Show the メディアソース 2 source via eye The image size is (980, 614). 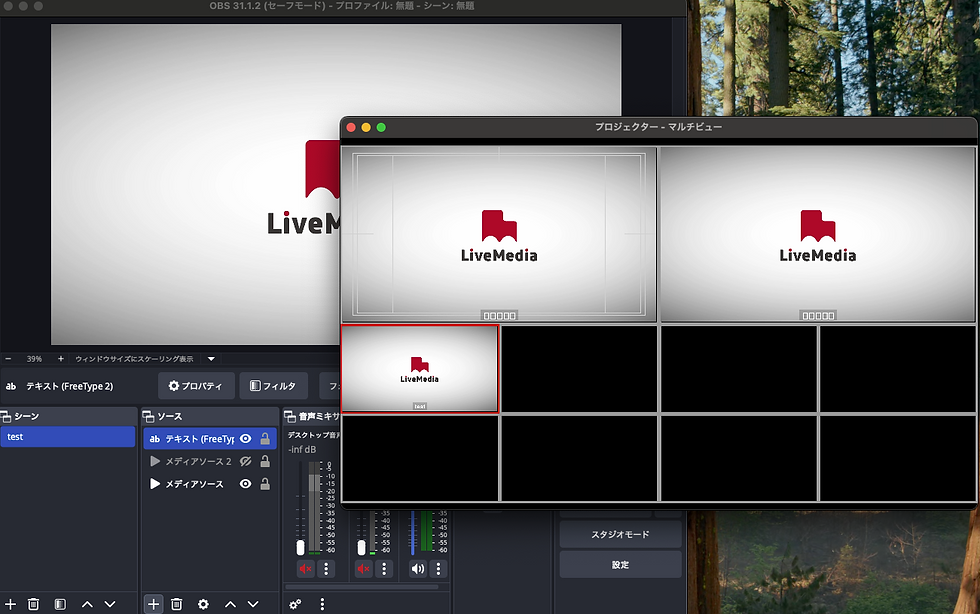coord(246,461)
